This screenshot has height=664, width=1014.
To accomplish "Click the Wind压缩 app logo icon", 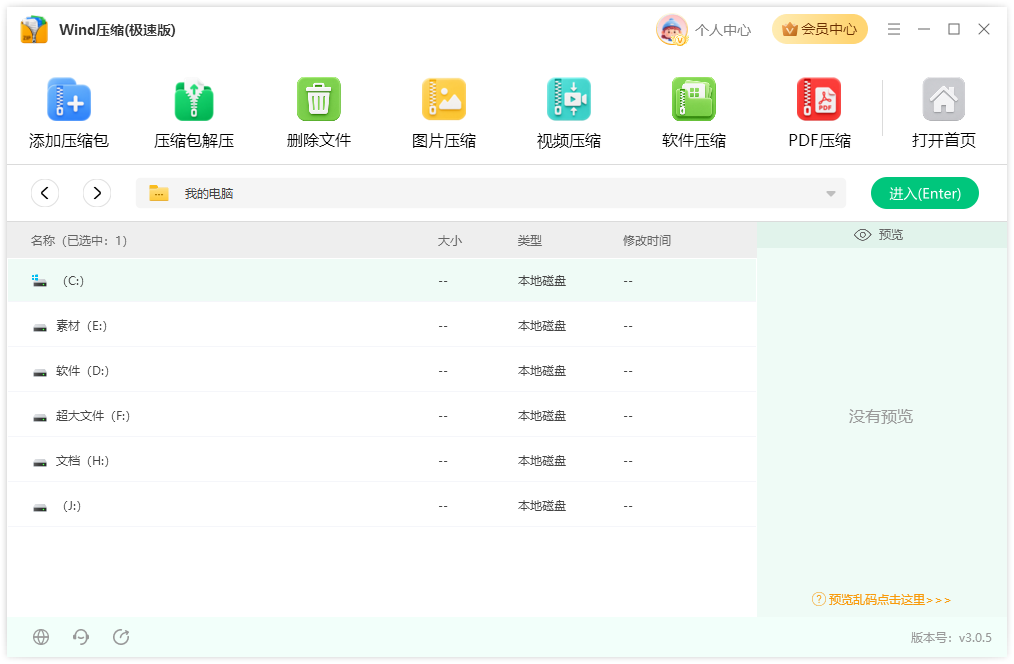I will [x=34, y=30].
